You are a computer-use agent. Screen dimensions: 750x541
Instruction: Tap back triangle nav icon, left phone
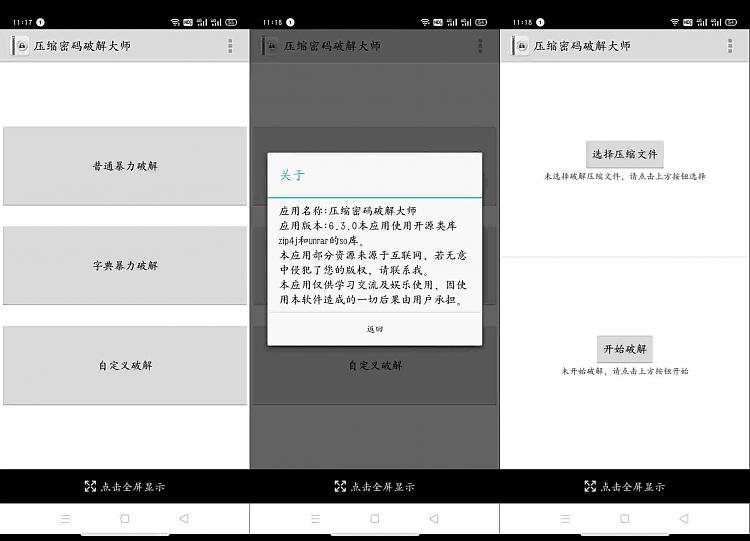tap(184, 519)
